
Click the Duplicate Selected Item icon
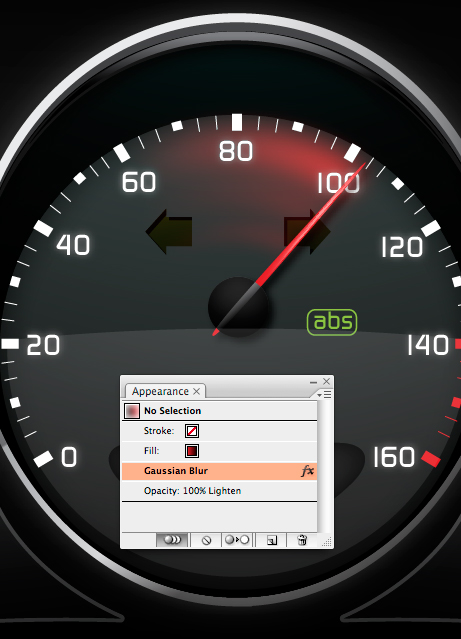[x=271, y=540]
